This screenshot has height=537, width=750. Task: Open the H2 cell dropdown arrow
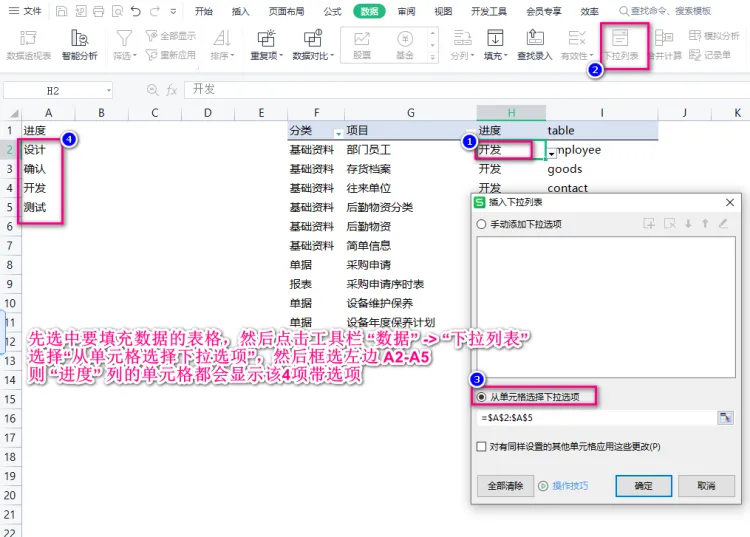[552, 153]
